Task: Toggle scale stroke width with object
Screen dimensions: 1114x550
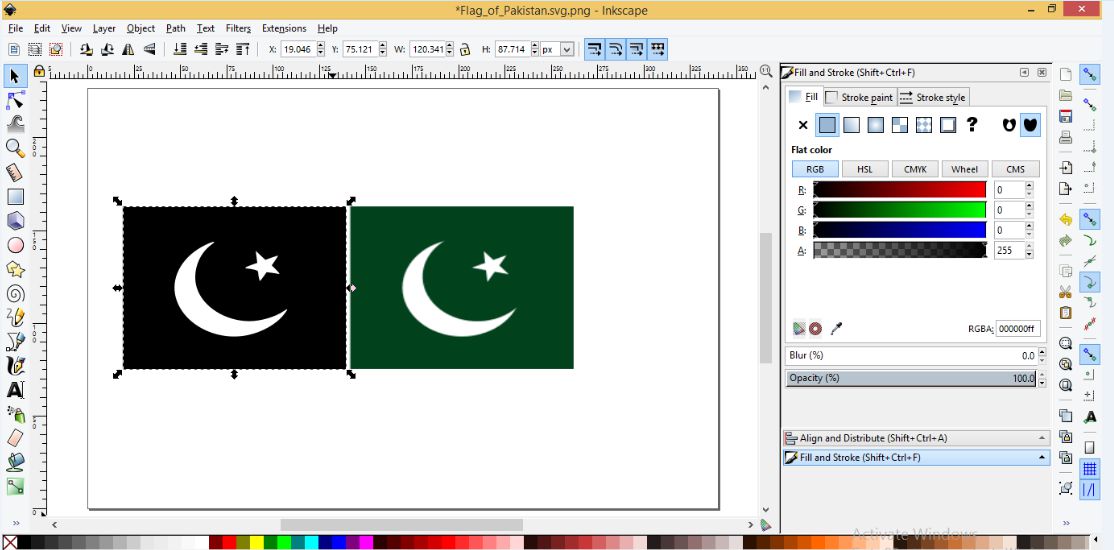Action: pyautogui.click(x=594, y=49)
